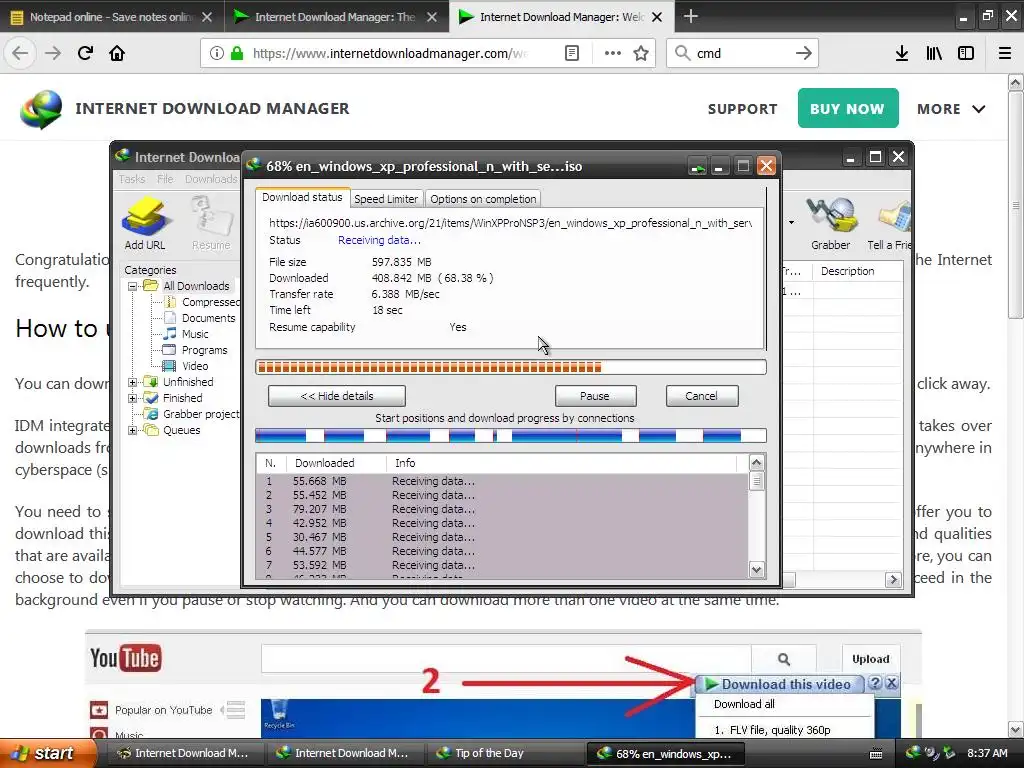Select connection row with 79.207 MB
1024x768 pixels.
click(x=502, y=509)
